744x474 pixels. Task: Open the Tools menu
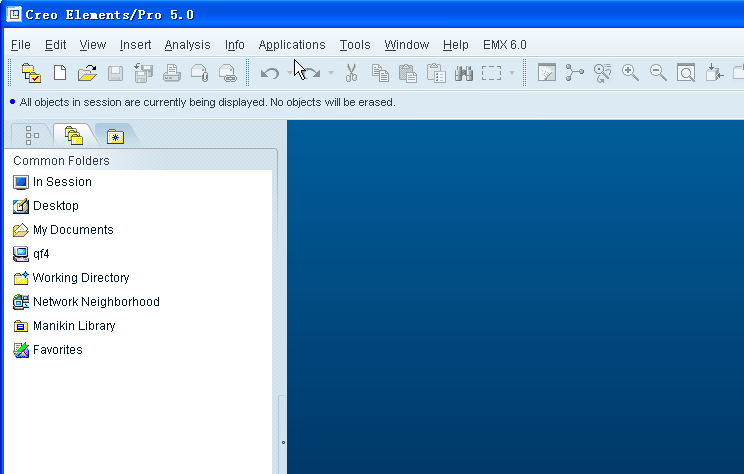click(x=355, y=45)
